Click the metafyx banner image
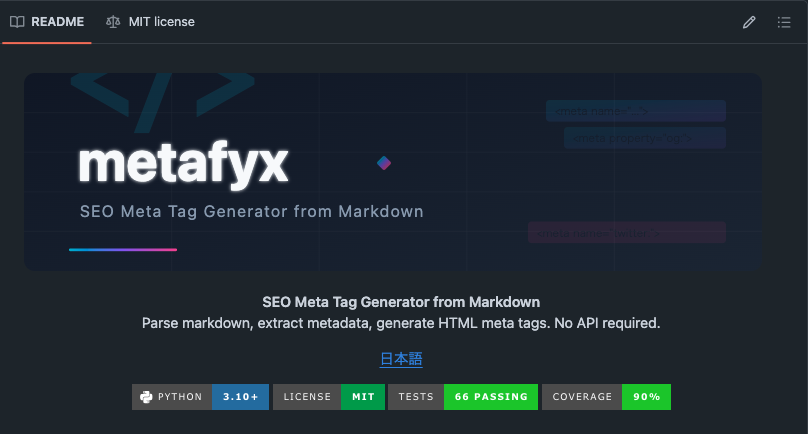808x434 pixels. 393,172
